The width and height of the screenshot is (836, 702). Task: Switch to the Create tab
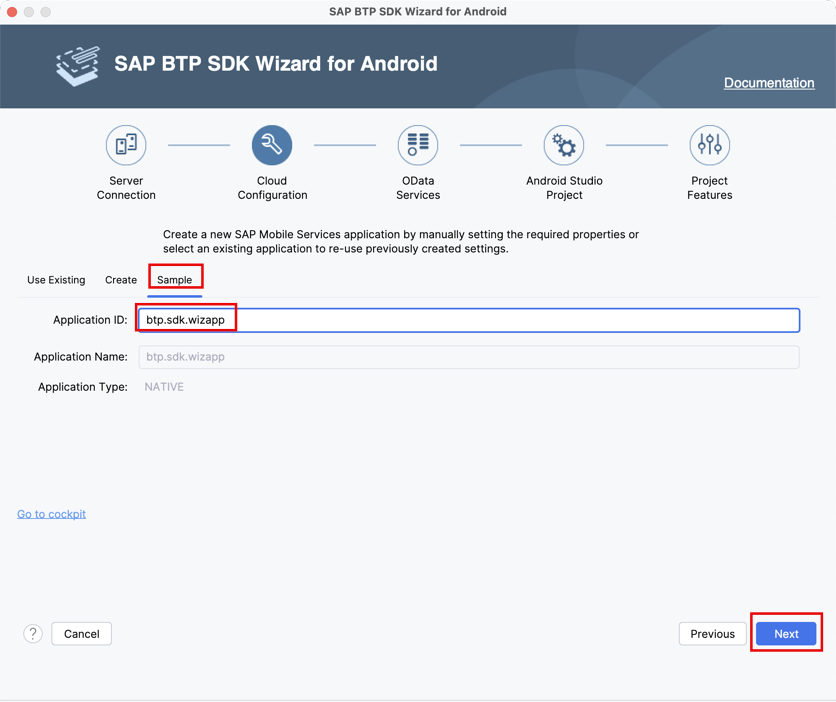(121, 280)
